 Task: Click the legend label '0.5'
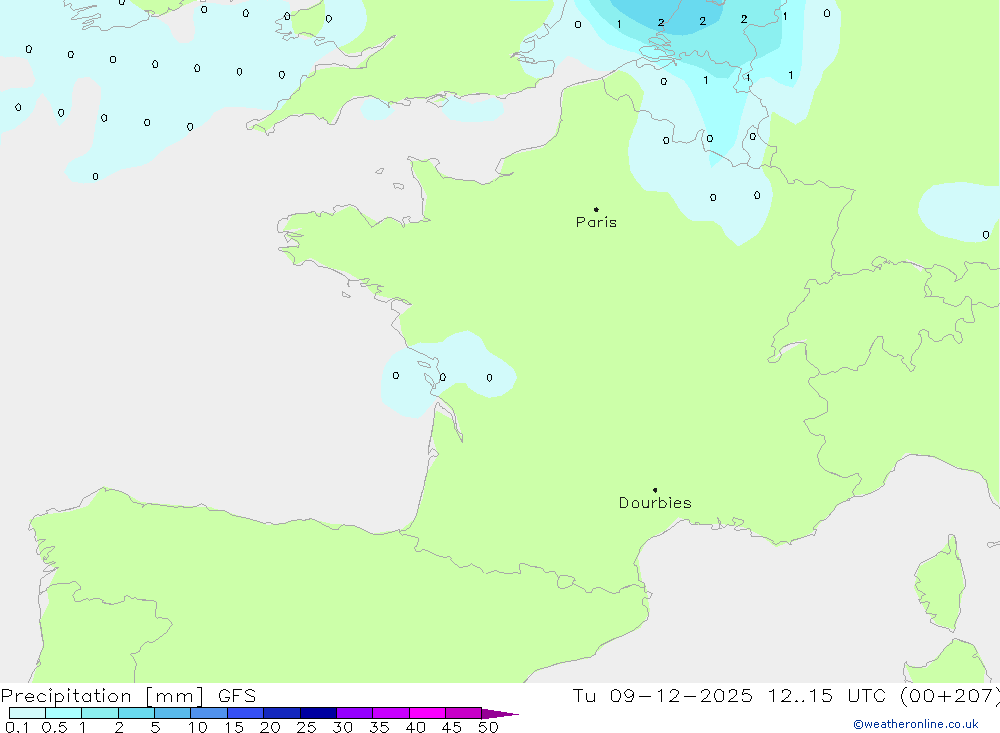click(54, 727)
